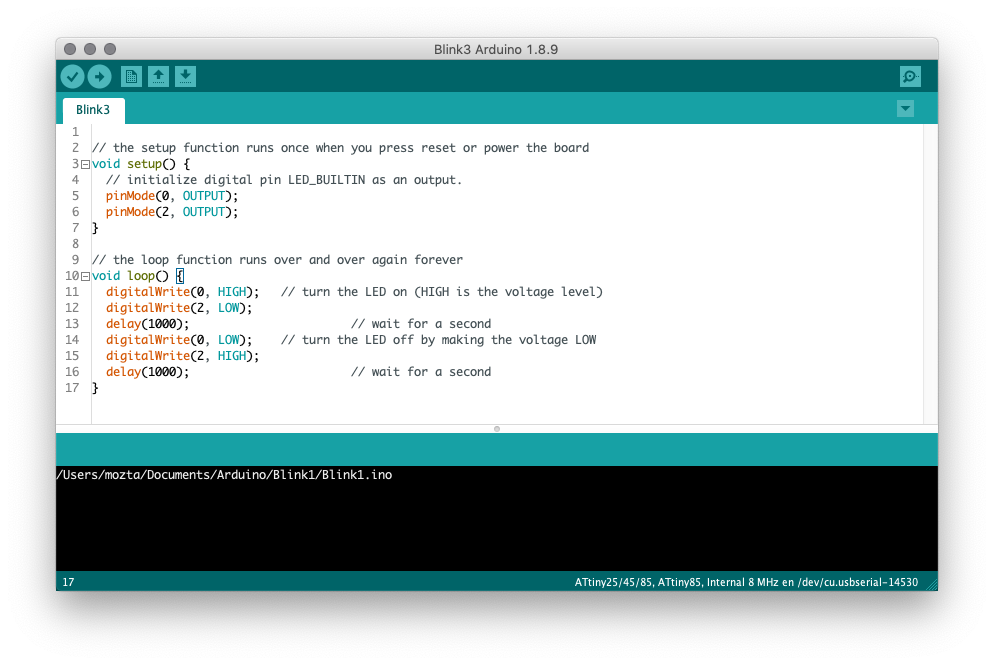Click the window resize grip corner
Viewport: 994px width, 665px height.
click(x=932, y=585)
